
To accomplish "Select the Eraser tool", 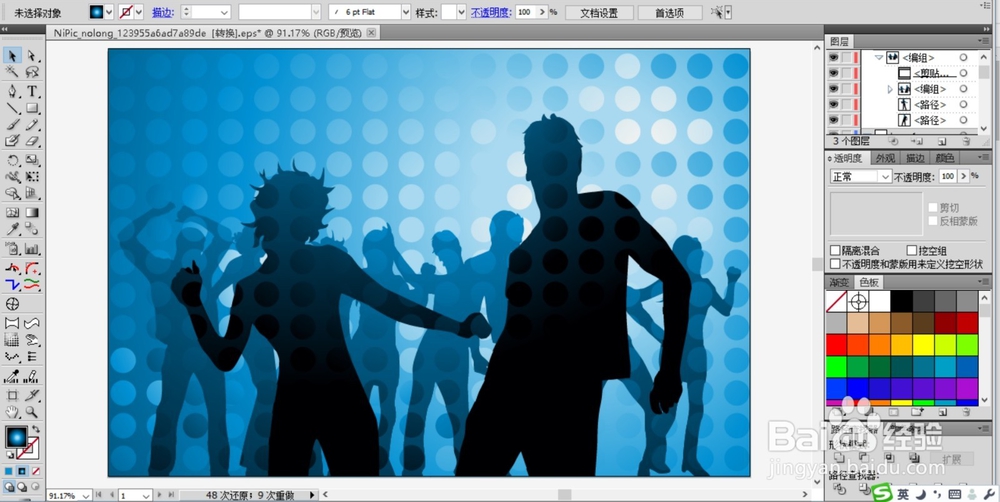I will point(32,141).
